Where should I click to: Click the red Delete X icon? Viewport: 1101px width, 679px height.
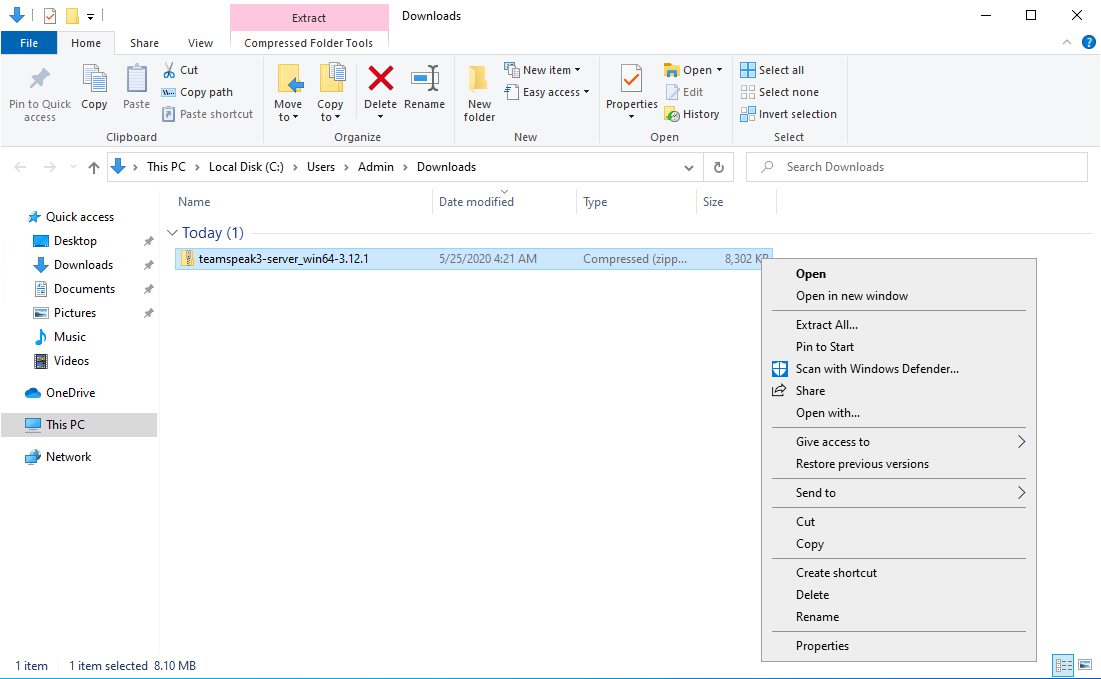pos(381,79)
